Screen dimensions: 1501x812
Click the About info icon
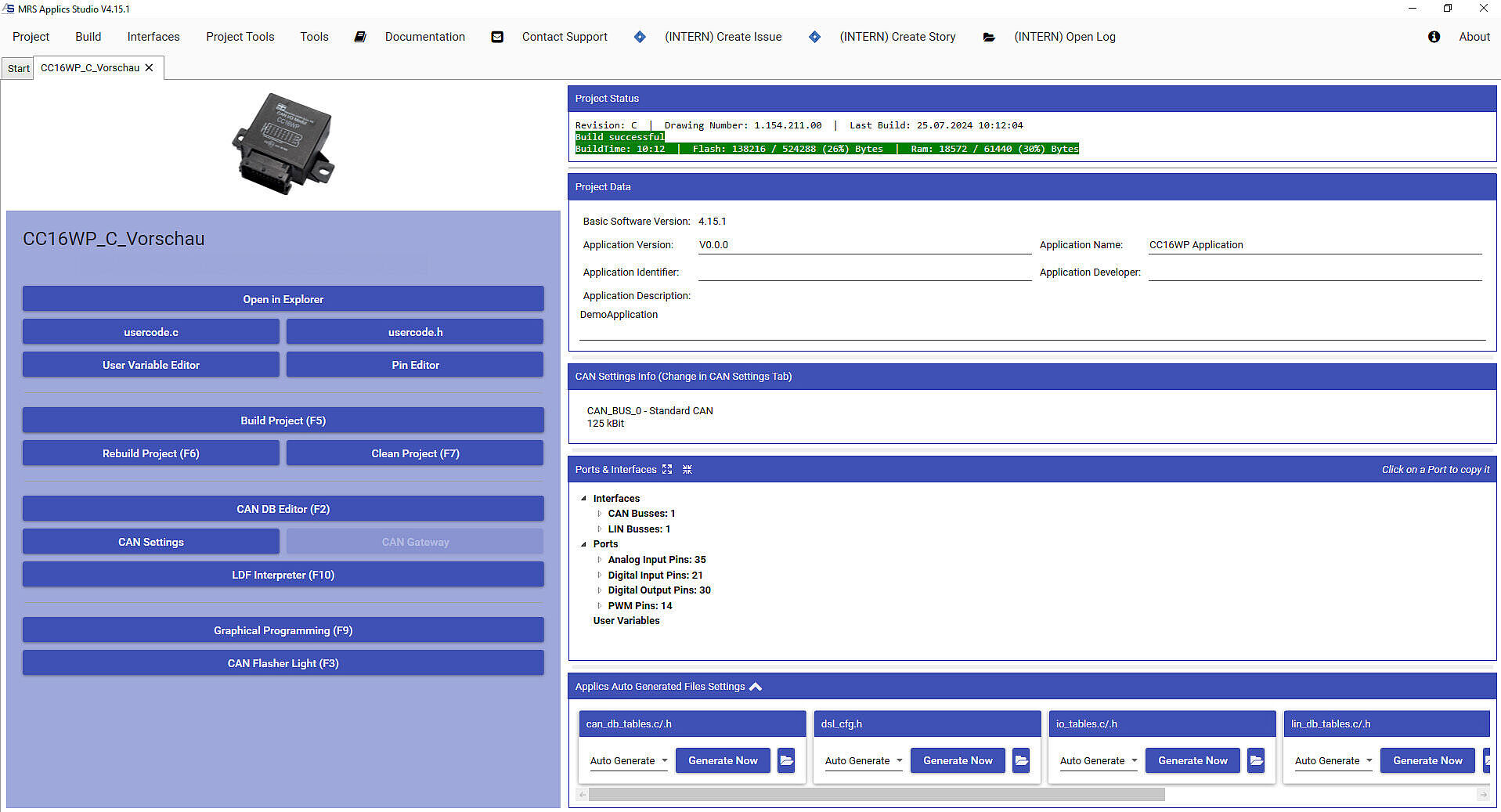[x=1434, y=37]
